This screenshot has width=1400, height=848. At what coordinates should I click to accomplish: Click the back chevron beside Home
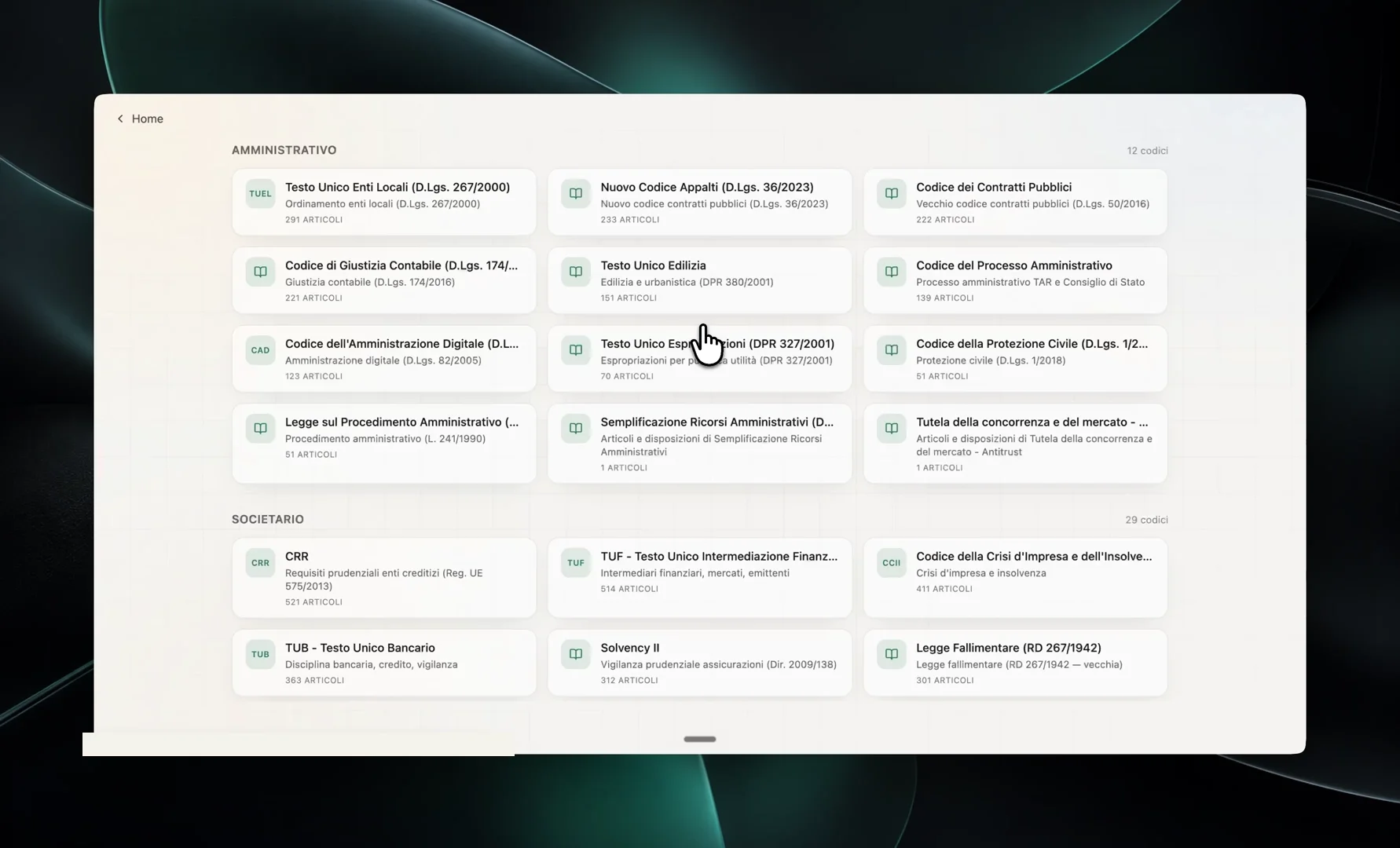point(120,119)
